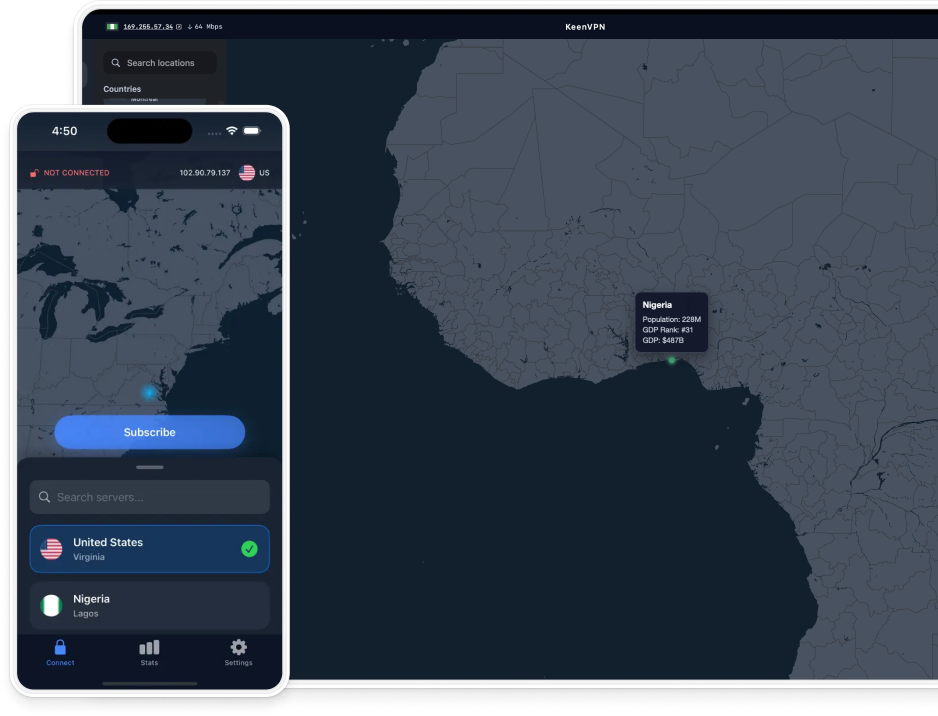Viewport: 938px width, 716px height.
Task: Open the Connect tab on phone
Action: pos(60,653)
